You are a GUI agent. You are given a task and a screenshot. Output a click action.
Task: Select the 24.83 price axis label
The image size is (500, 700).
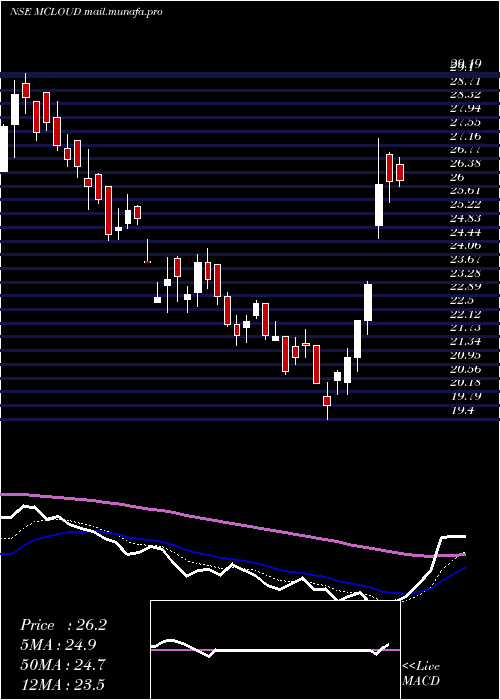point(465,218)
